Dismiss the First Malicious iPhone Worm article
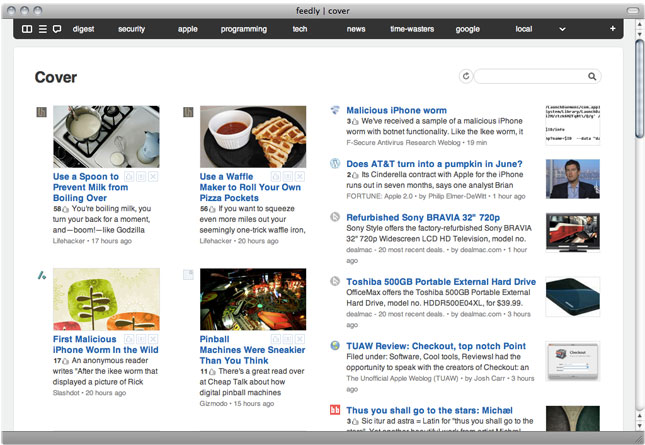Viewport: 645px width, 445px height. click(153, 339)
